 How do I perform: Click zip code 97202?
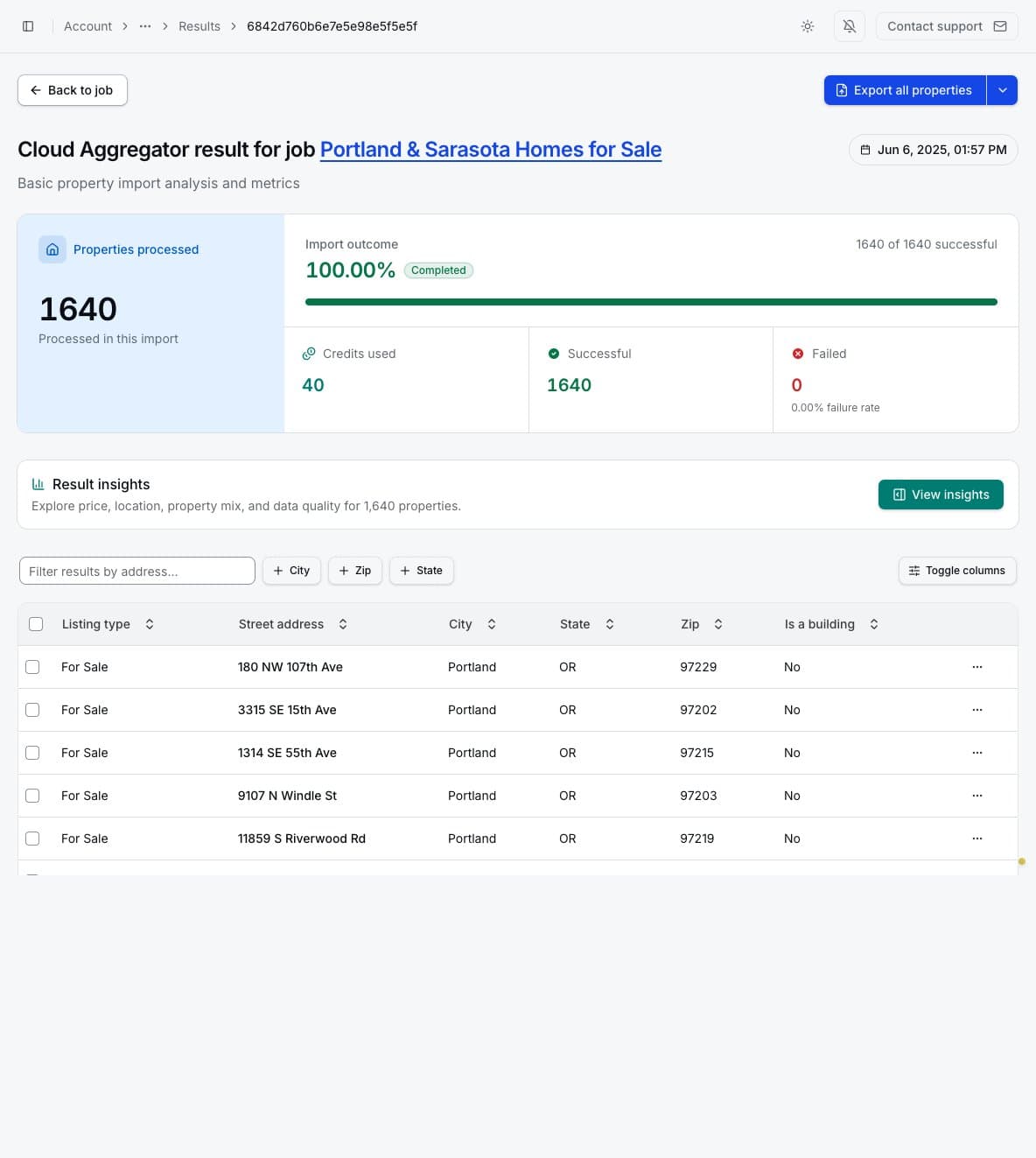[x=698, y=710]
